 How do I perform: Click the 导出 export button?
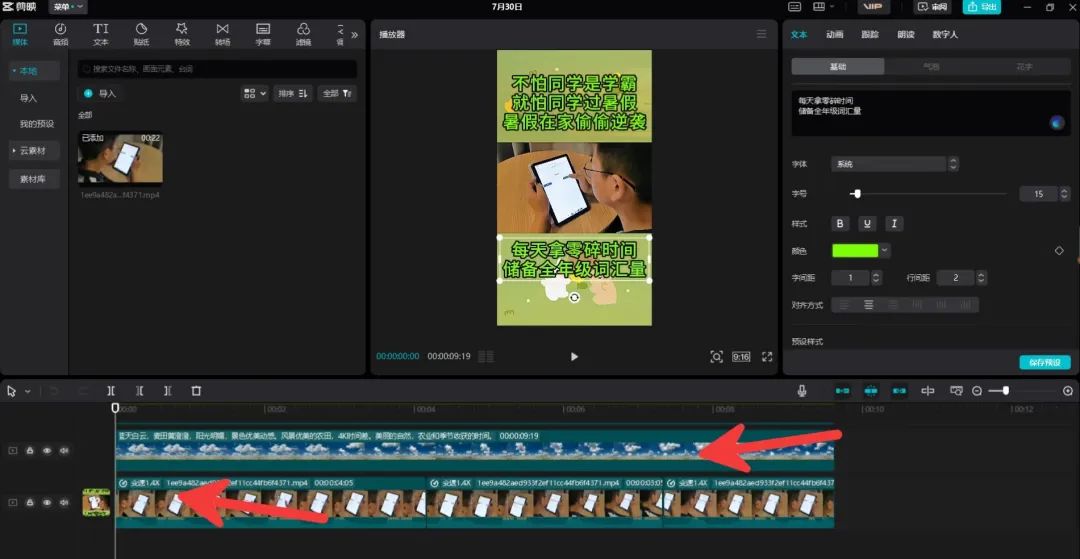[x=981, y=7]
